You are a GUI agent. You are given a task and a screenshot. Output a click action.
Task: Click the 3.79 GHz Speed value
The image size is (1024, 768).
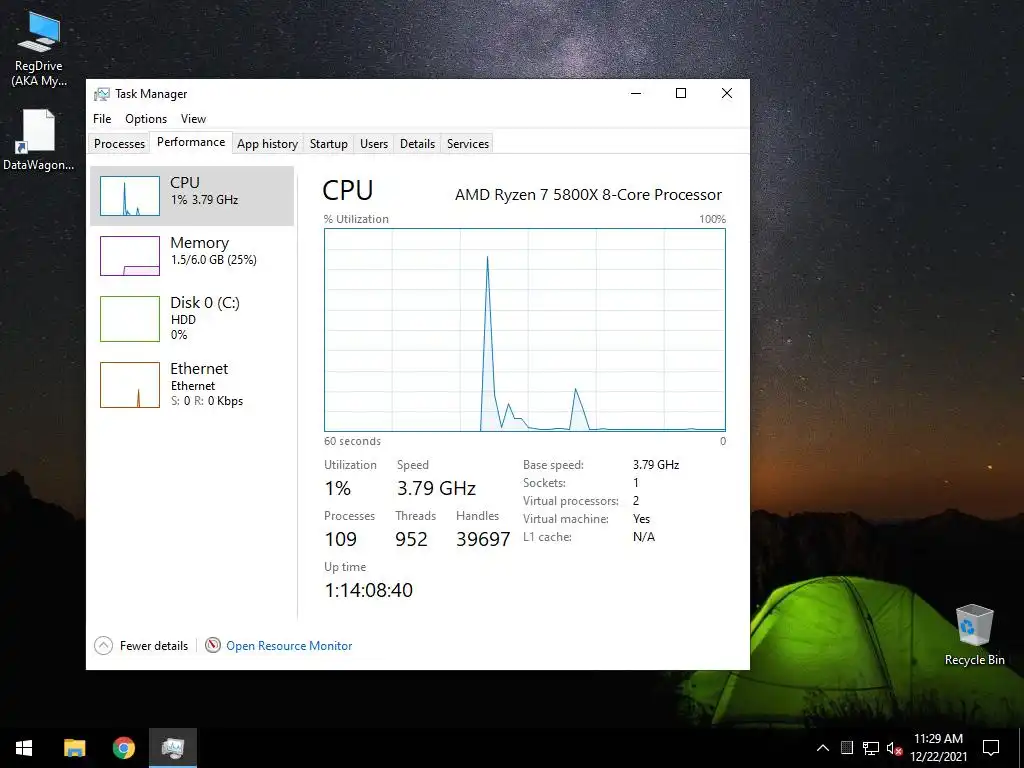coord(436,488)
